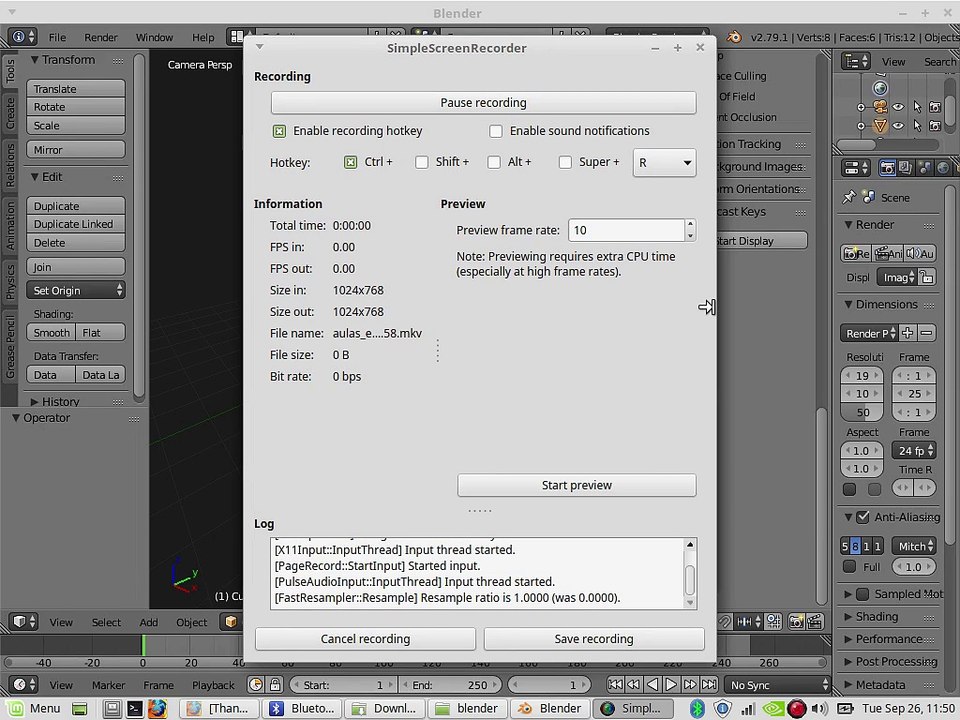Click the add render preset plus icon

pyautogui.click(x=907, y=333)
